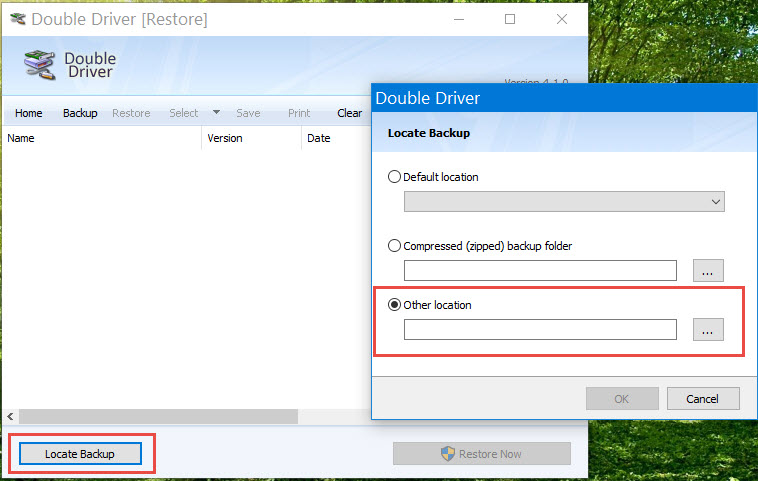Select Compressed (zipped) backup folder option
The width and height of the screenshot is (758, 481).
(x=394, y=246)
